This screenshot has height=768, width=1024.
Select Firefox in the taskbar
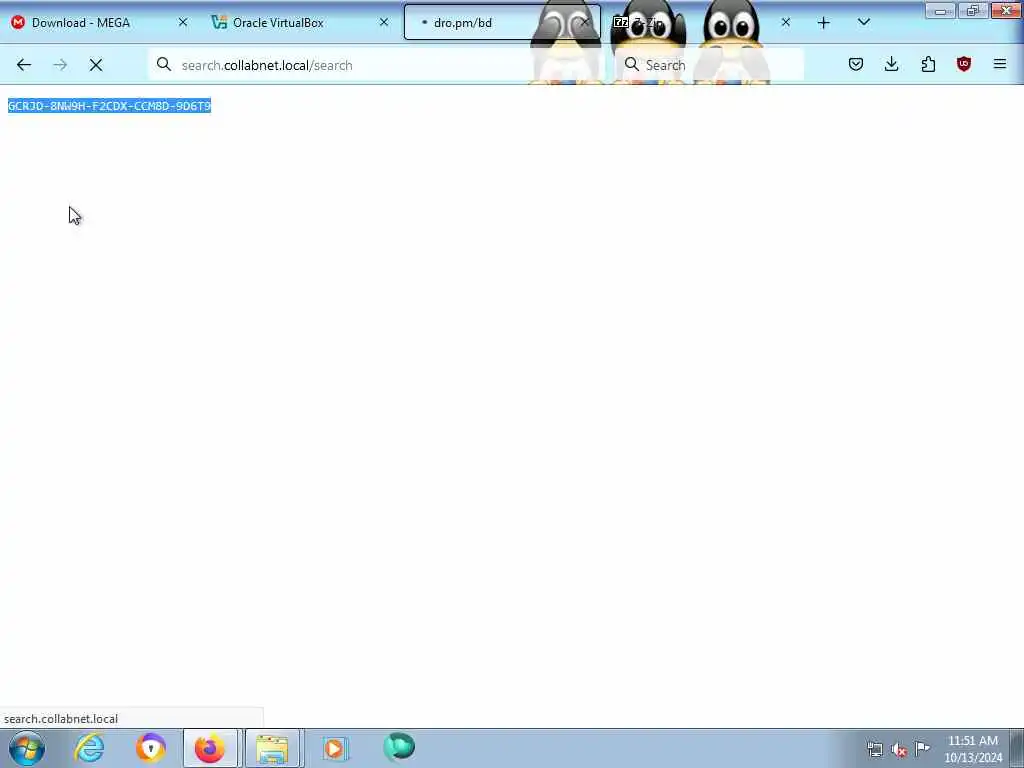click(x=211, y=748)
